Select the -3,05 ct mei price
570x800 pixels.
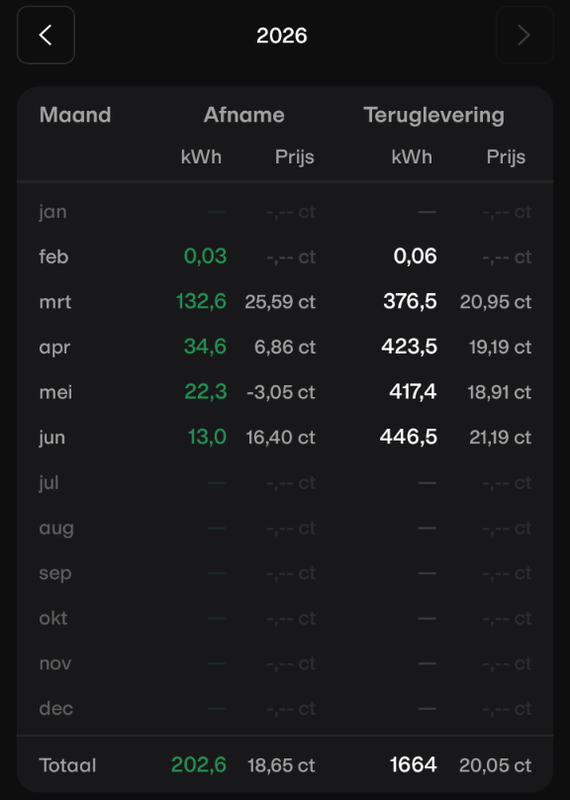click(x=281, y=392)
